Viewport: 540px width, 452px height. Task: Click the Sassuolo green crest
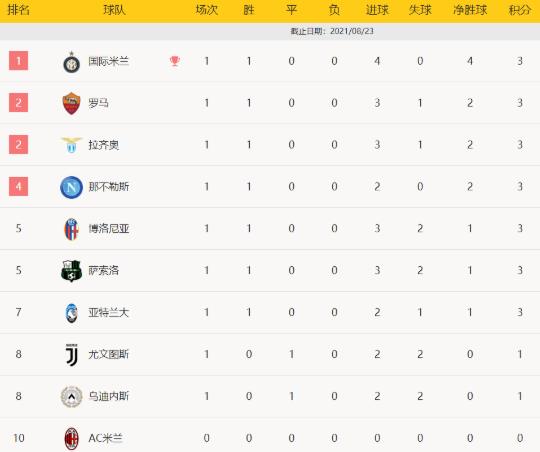pyautogui.click(x=71, y=271)
